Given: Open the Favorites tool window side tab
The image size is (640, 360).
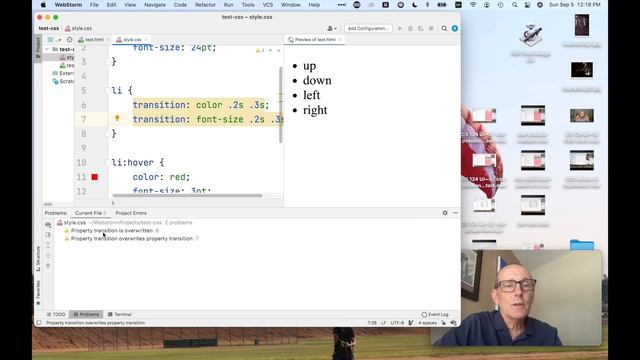Looking at the screenshot, I should point(38,293).
